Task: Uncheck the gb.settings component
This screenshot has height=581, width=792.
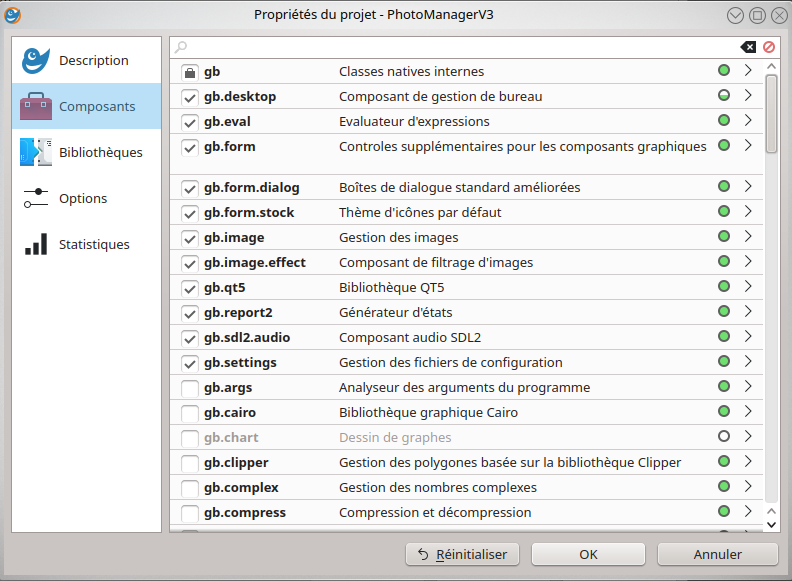Action: coord(189,363)
